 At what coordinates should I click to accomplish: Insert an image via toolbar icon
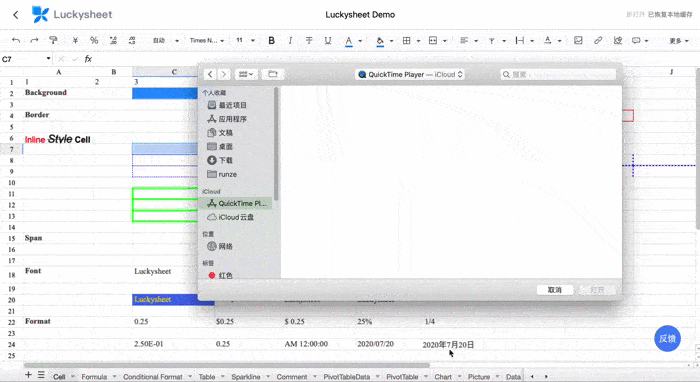pos(578,41)
